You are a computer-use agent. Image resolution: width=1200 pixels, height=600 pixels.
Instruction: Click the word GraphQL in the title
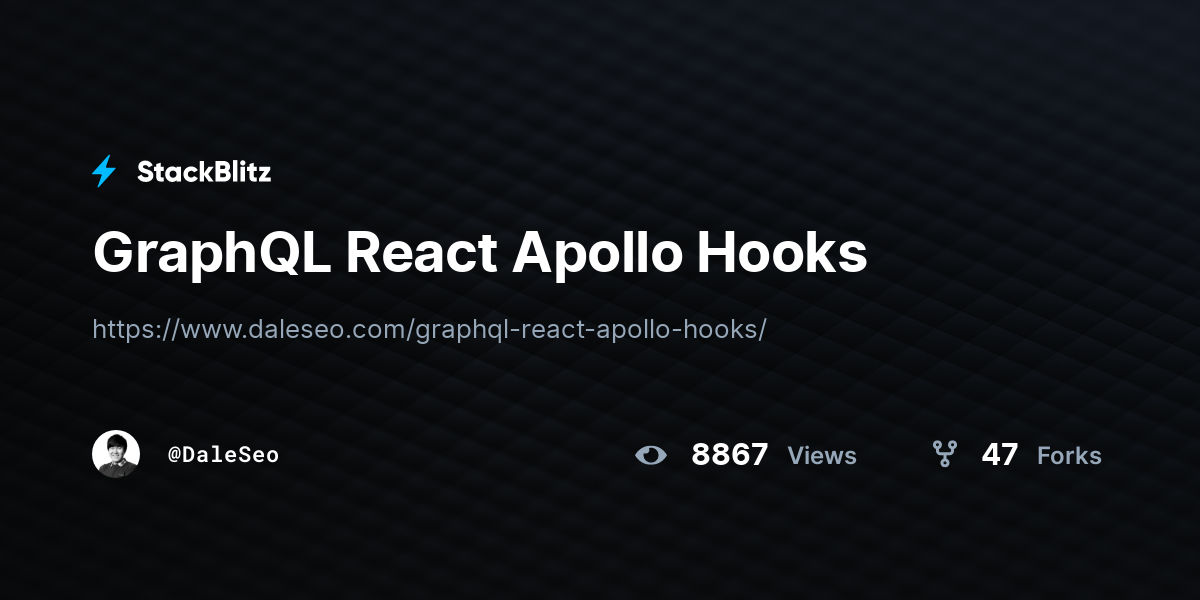coord(212,254)
